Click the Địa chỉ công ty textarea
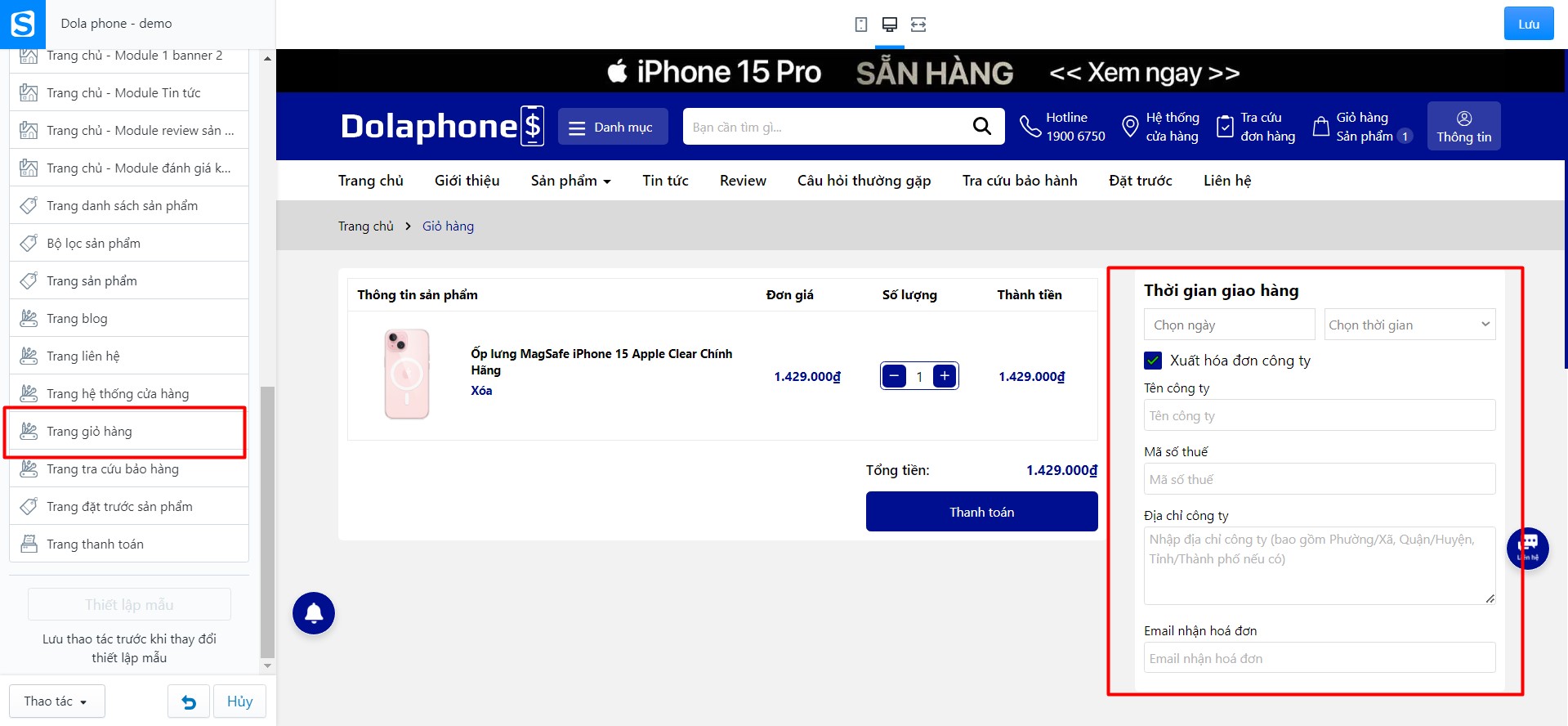The image size is (1568, 726). click(x=1320, y=566)
